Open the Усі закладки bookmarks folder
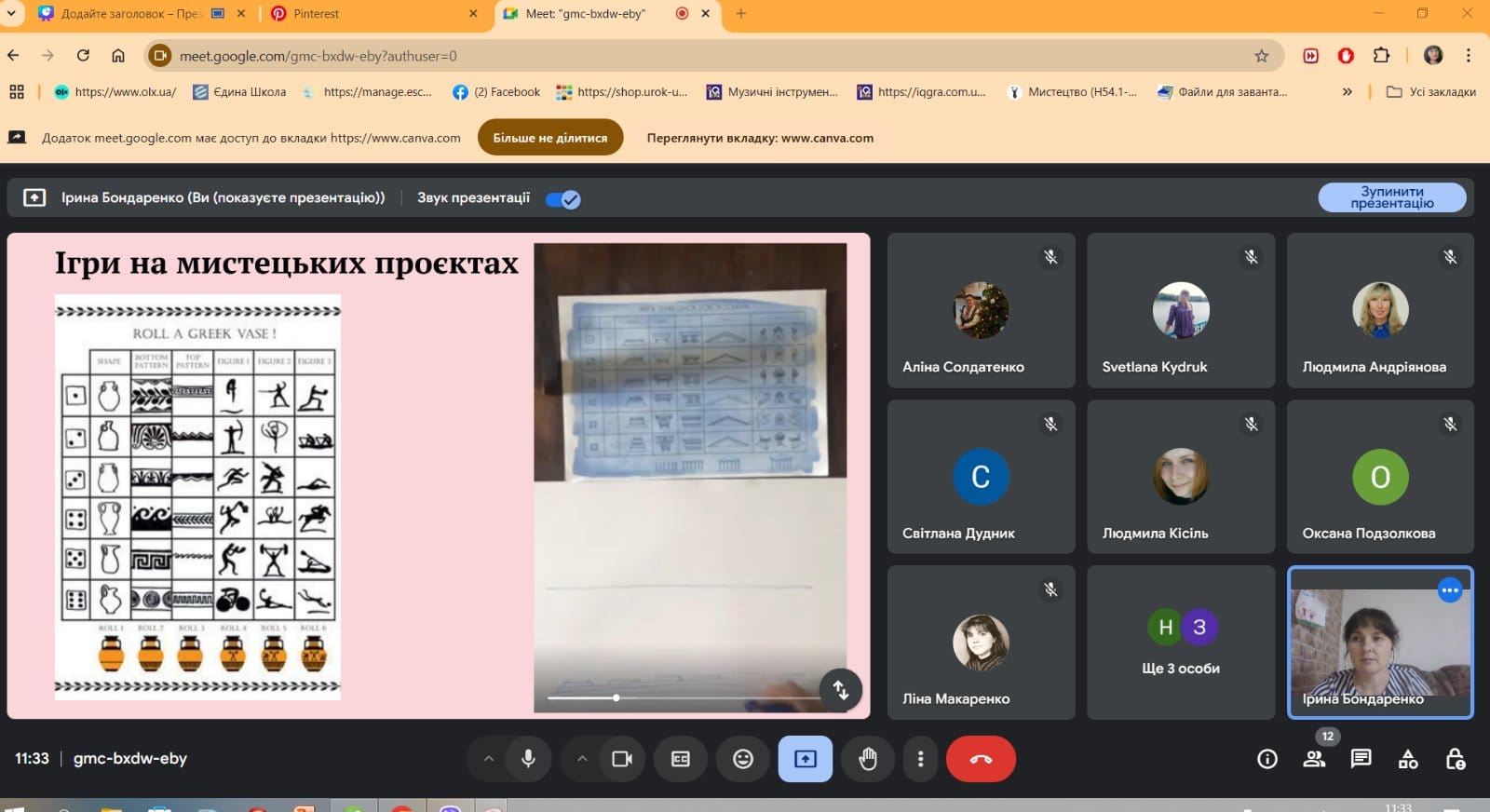1490x812 pixels. pyautogui.click(x=1431, y=91)
